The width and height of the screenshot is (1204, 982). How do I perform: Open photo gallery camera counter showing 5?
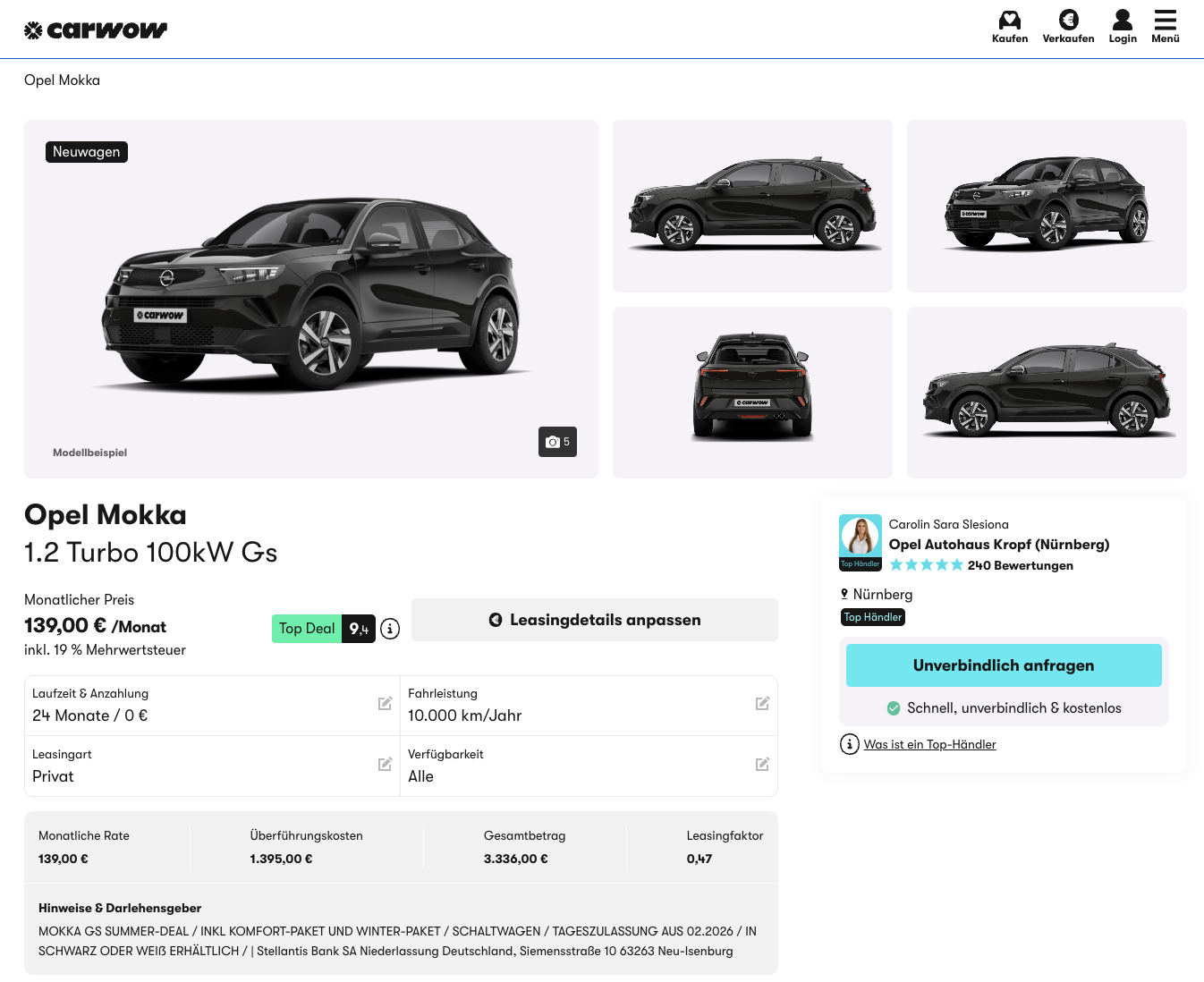click(557, 442)
